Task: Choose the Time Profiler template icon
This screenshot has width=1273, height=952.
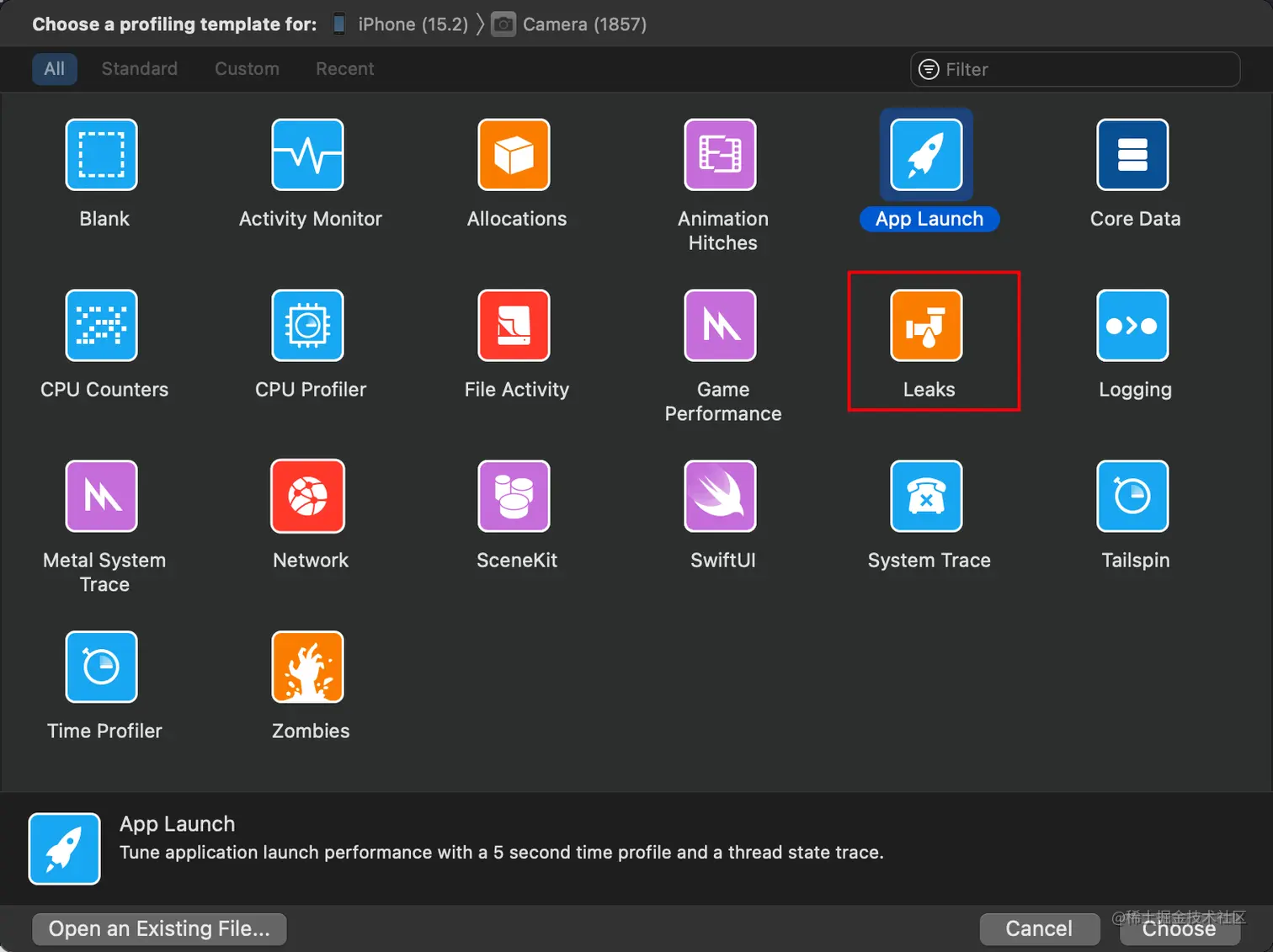Action: 102,667
